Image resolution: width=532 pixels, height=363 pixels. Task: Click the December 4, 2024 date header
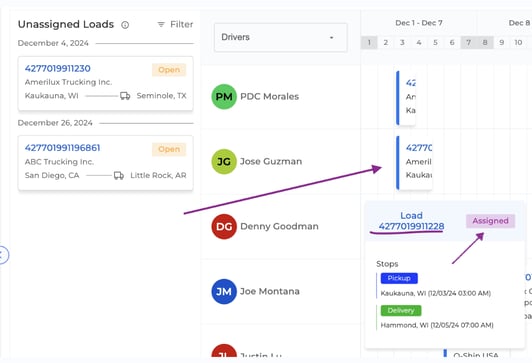click(53, 43)
